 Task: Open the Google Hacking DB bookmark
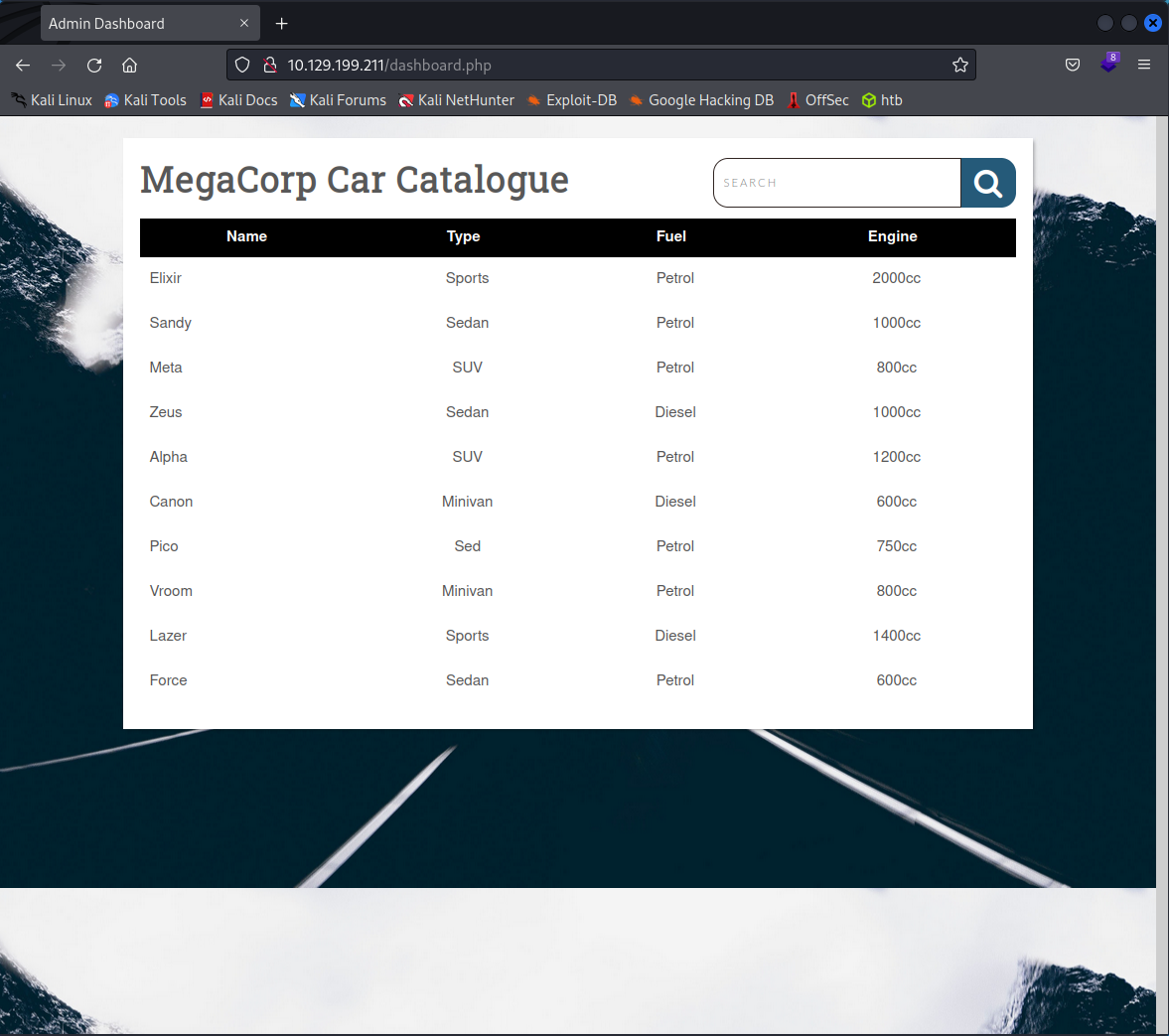pos(701,100)
